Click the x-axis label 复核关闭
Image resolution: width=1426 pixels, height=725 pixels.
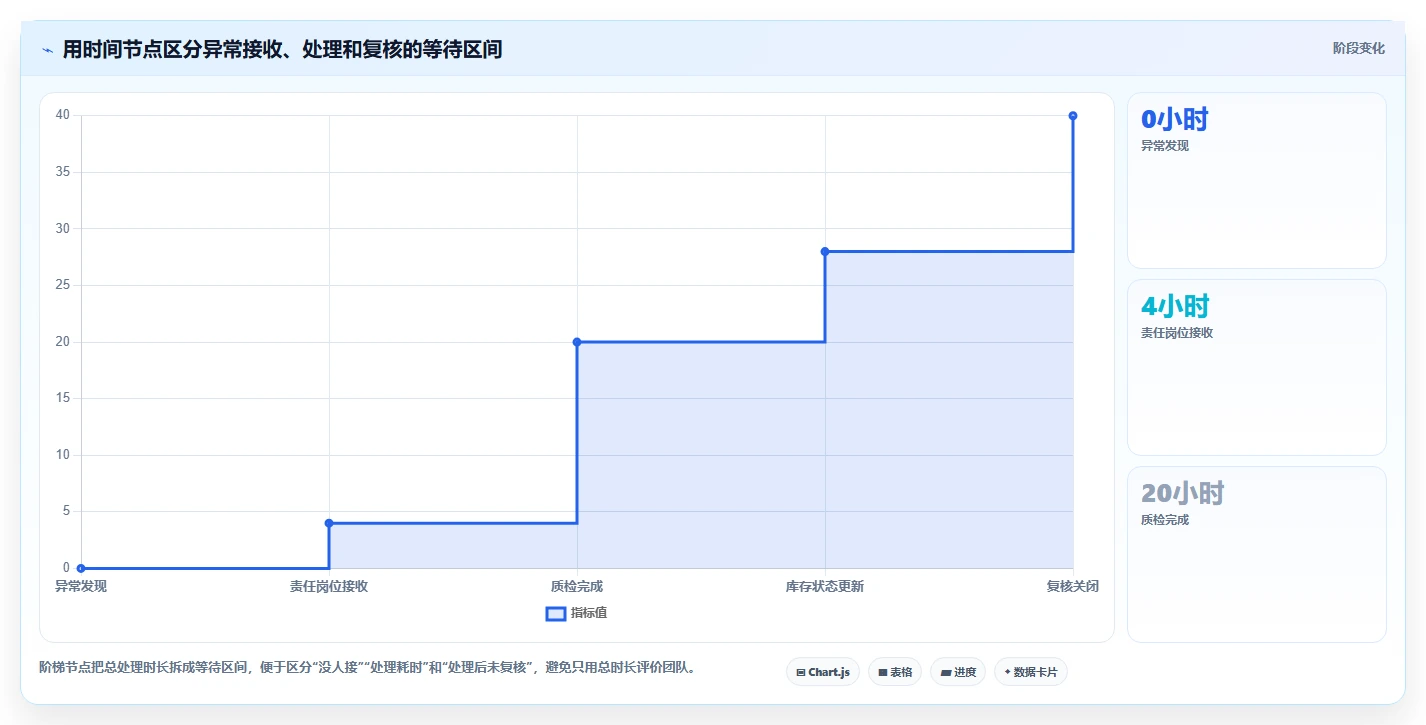point(1073,586)
